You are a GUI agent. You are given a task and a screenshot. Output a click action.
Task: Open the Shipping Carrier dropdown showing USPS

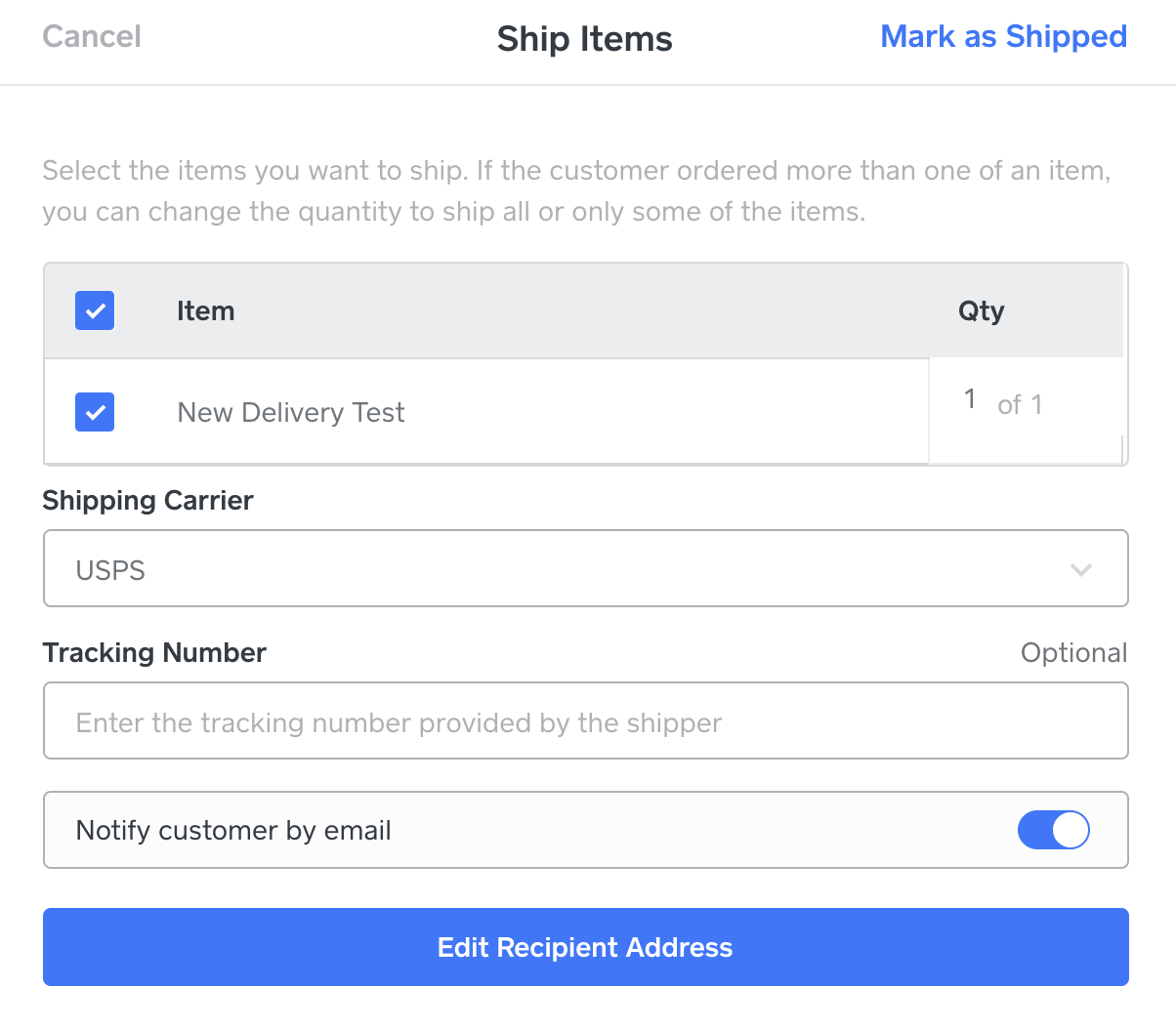tap(584, 568)
